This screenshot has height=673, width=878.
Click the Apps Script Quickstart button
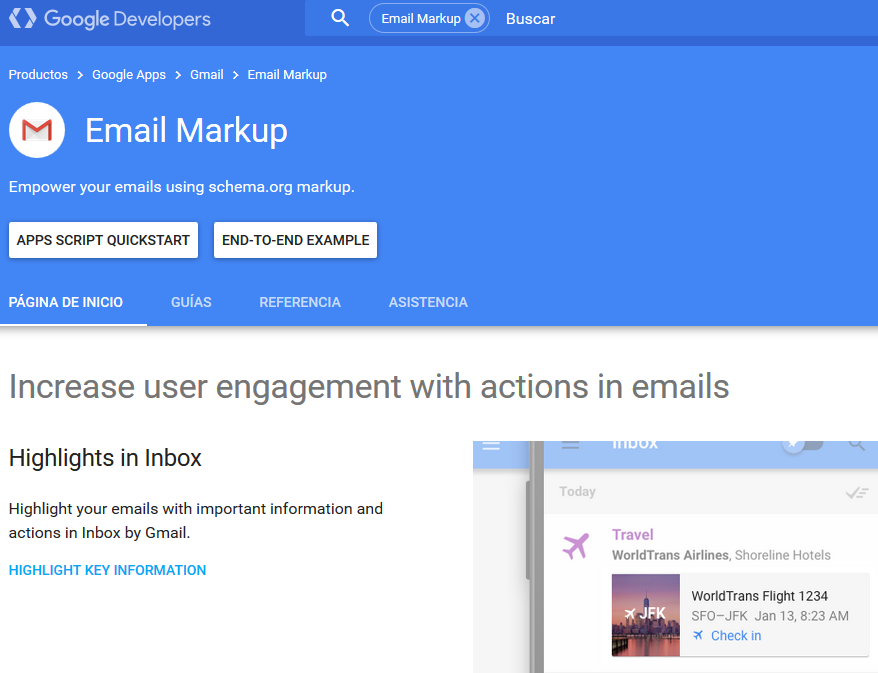pyautogui.click(x=104, y=240)
